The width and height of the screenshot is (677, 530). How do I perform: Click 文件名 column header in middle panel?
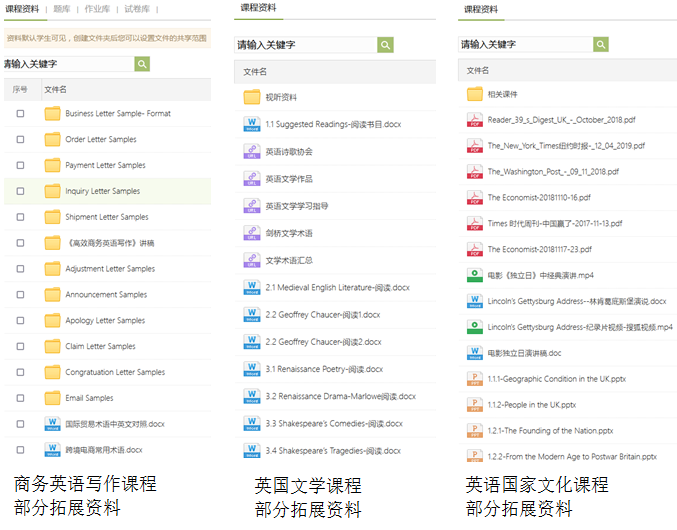pos(256,72)
